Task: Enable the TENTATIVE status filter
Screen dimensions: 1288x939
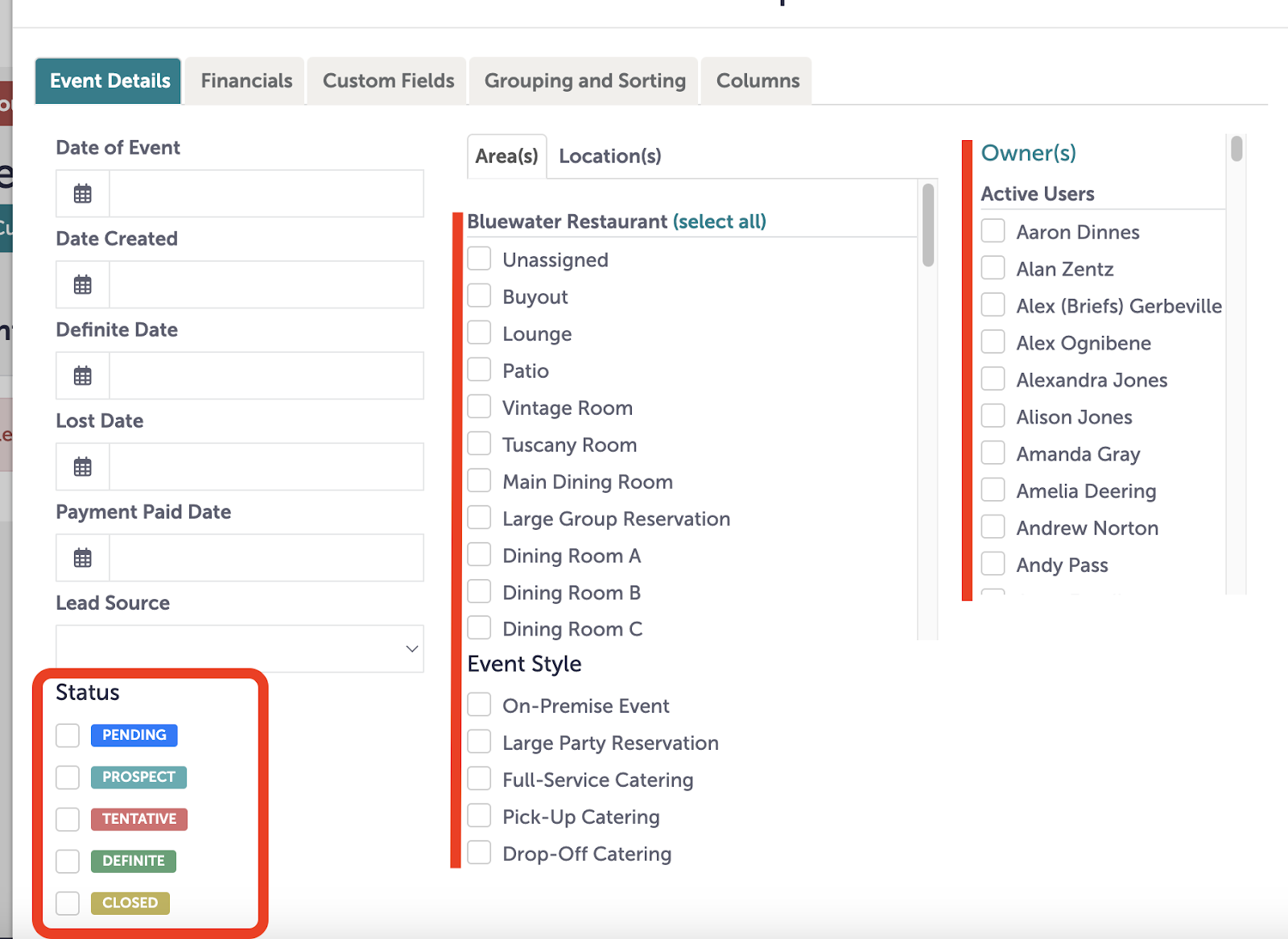Action: tap(67, 819)
